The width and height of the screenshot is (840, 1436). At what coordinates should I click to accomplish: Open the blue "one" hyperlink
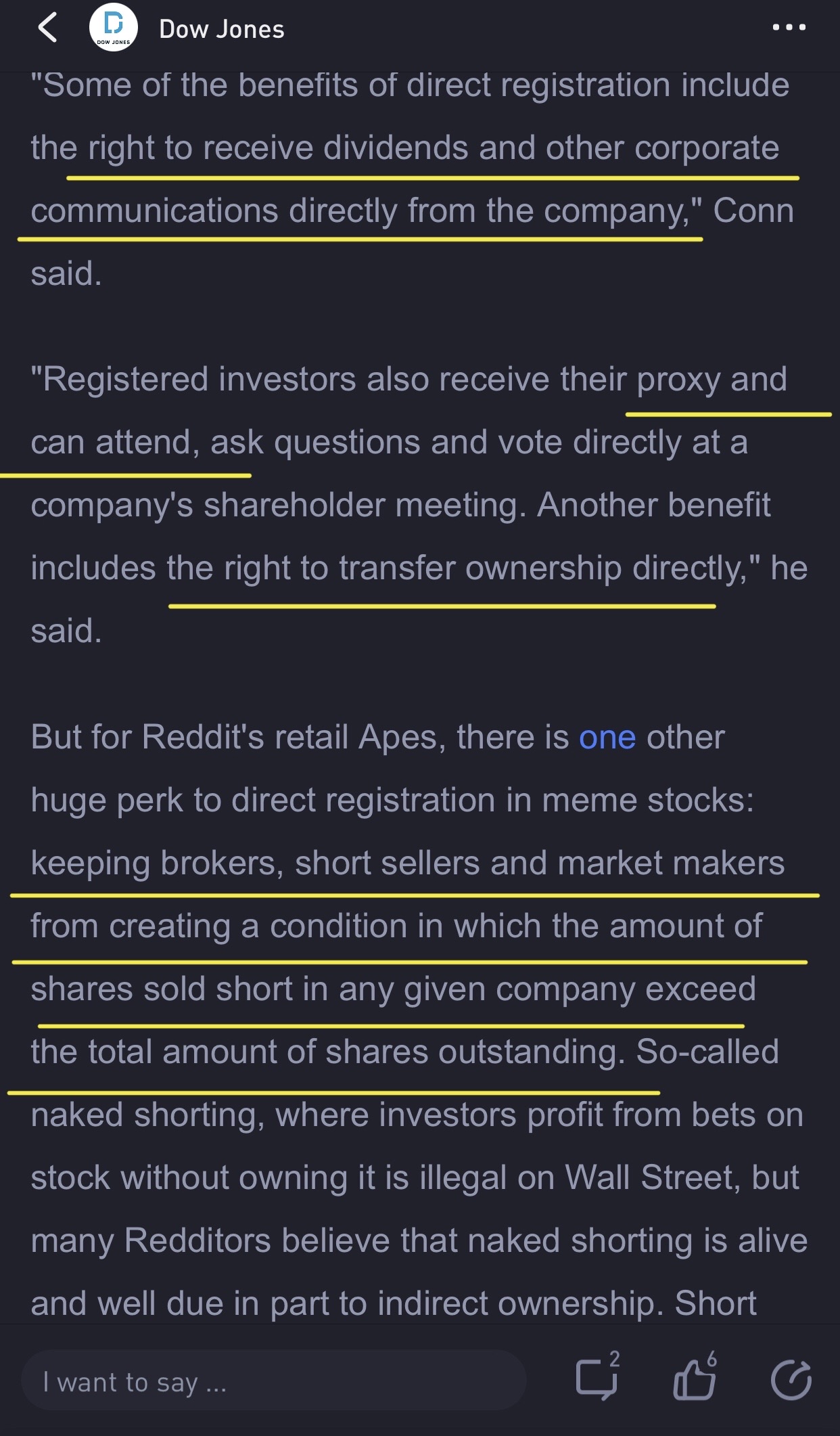607,737
